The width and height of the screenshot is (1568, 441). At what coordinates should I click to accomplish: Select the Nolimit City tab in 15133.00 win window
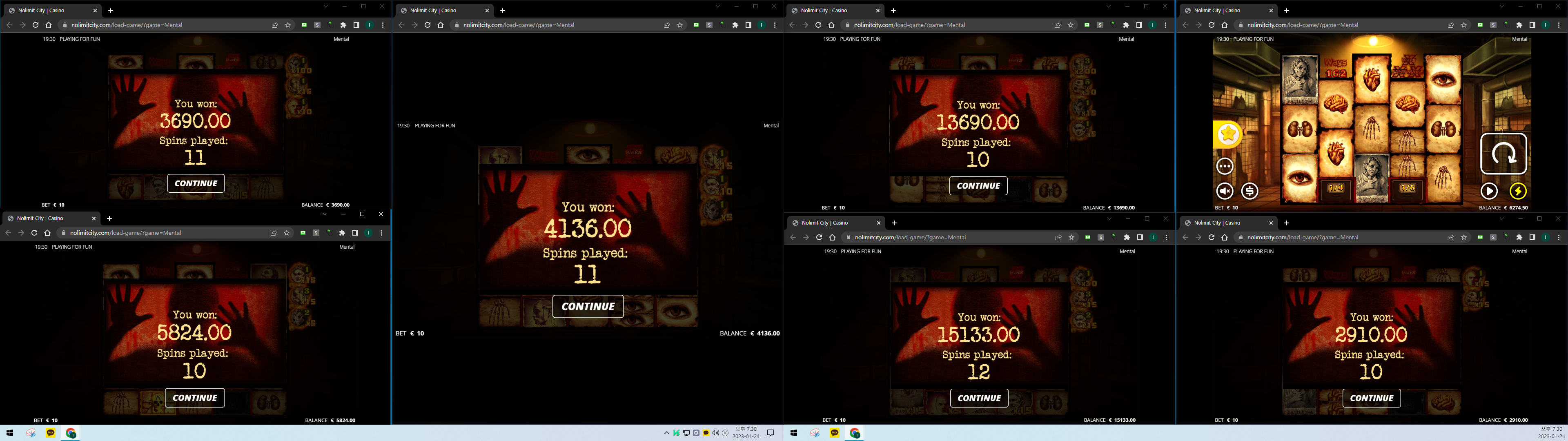click(836, 223)
